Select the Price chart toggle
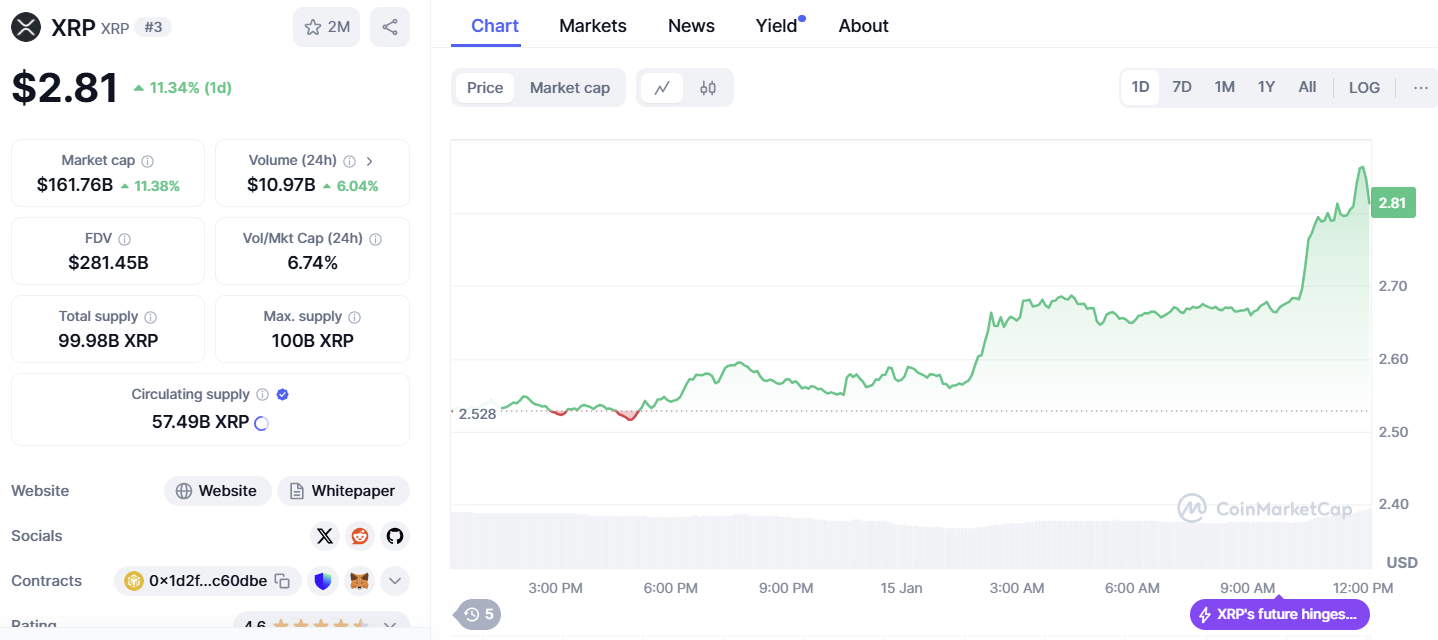 click(x=485, y=88)
